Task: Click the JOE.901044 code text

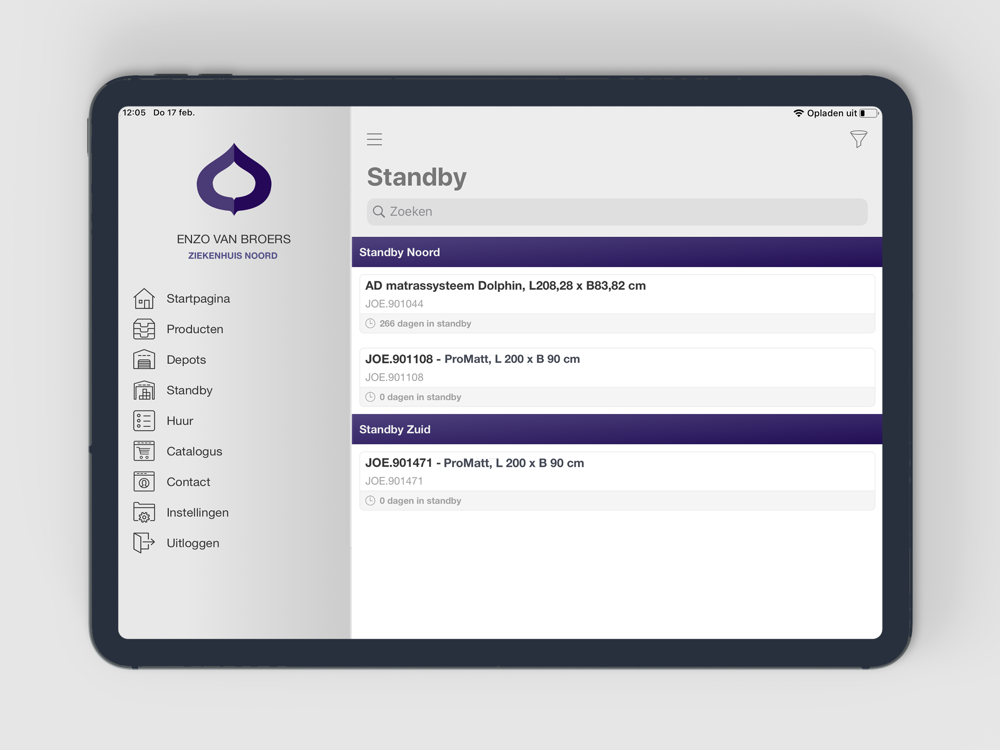Action: (394, 304)
